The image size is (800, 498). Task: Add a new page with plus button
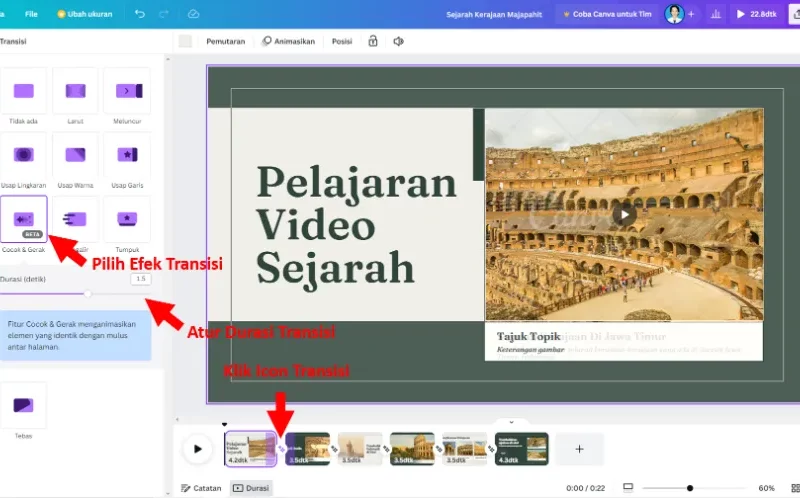click(x=580, y=449)
